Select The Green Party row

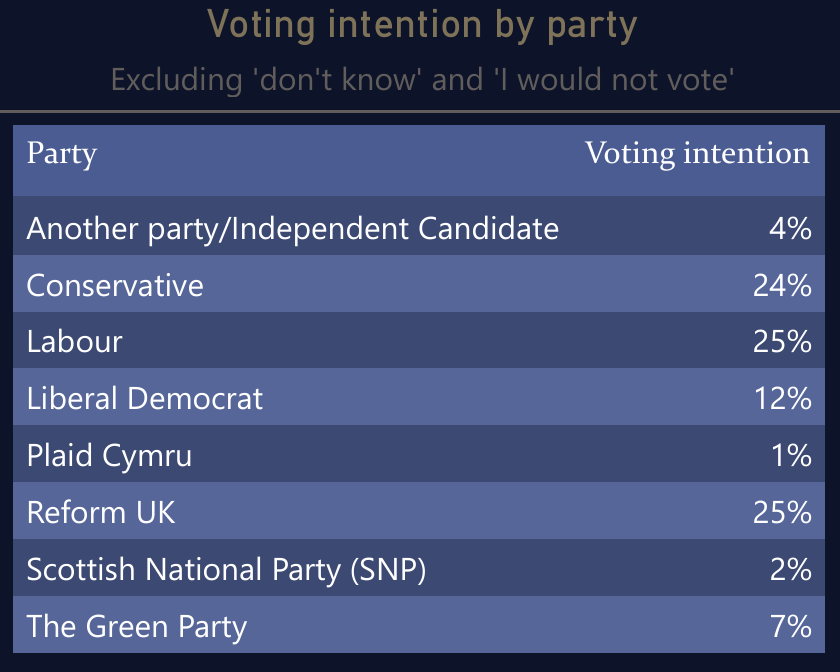pos(419,625)
